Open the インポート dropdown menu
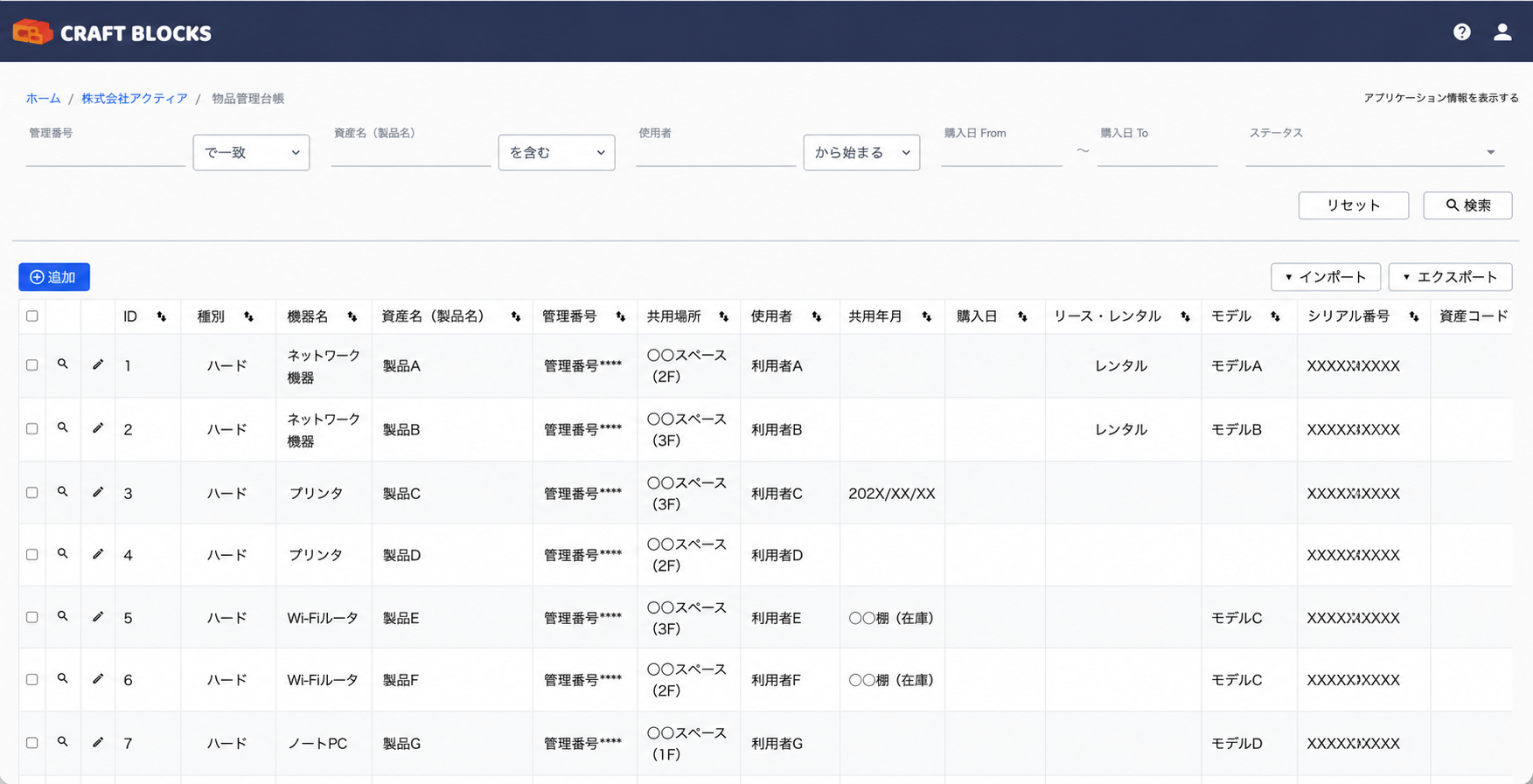1533x784 pixels. [x=1326, y=277]
